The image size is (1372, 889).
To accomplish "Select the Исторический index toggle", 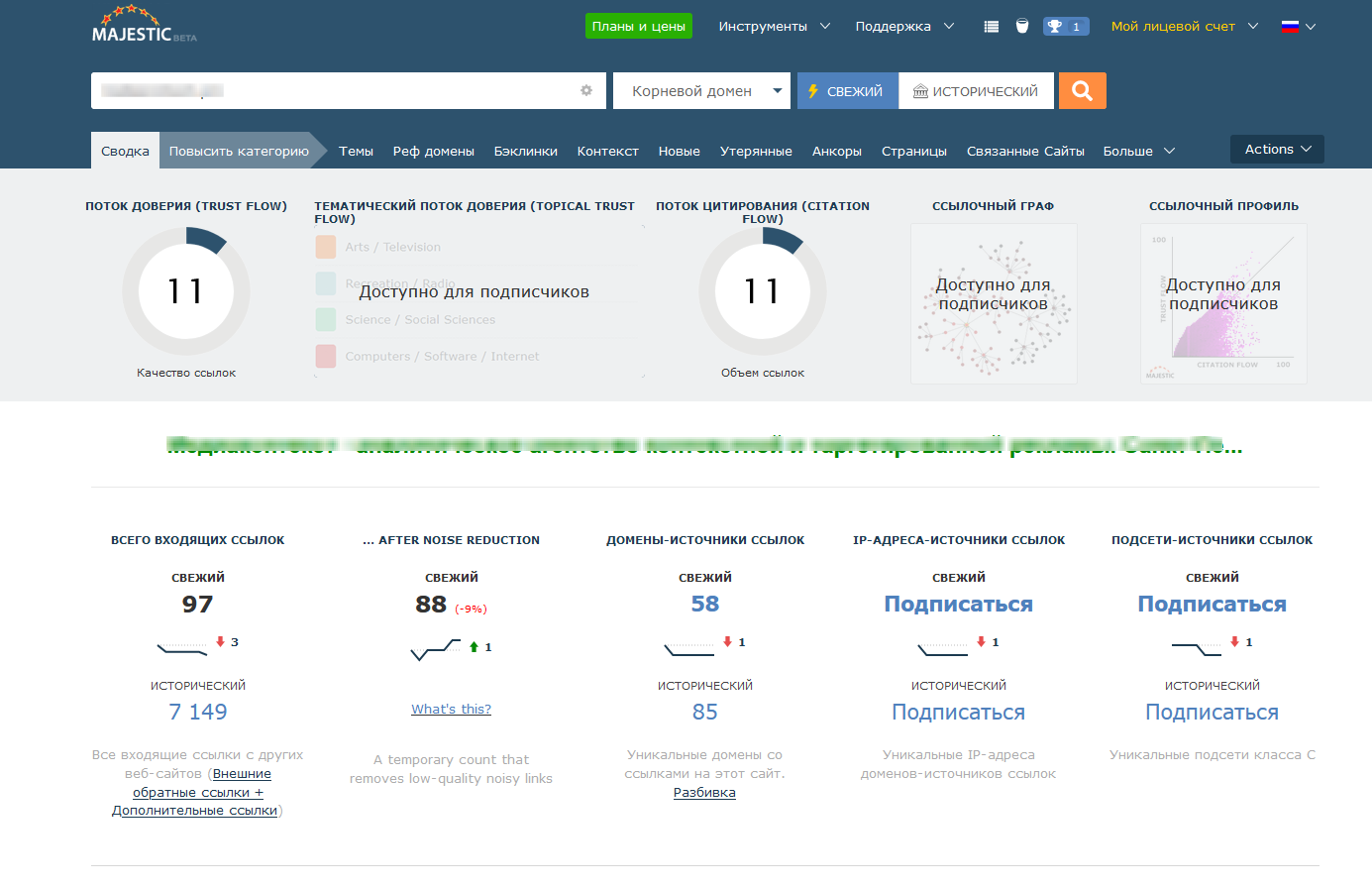I will click(x=976, y=90).
